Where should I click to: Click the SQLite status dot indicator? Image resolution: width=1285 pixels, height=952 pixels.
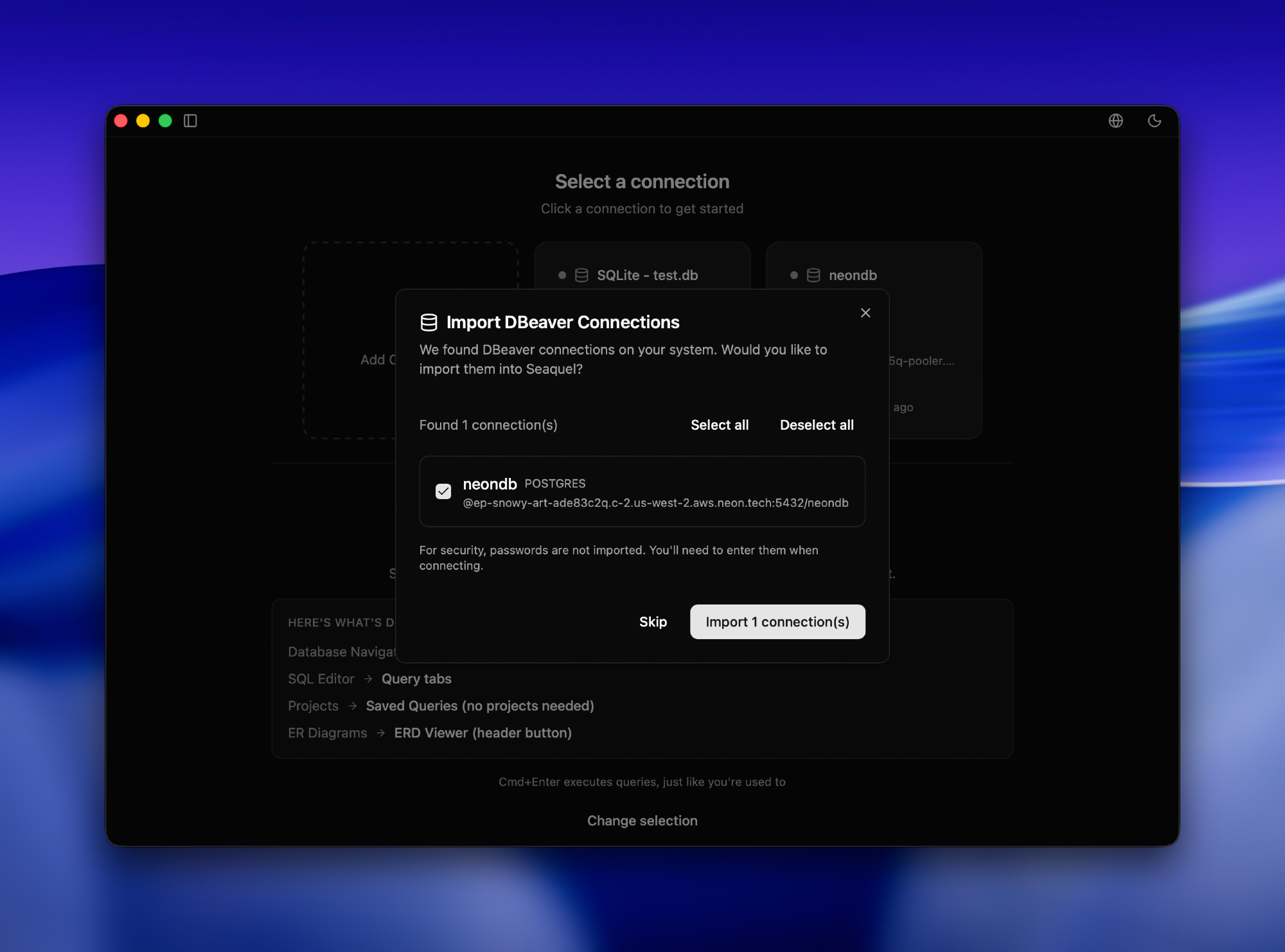(x=562, y=276)
